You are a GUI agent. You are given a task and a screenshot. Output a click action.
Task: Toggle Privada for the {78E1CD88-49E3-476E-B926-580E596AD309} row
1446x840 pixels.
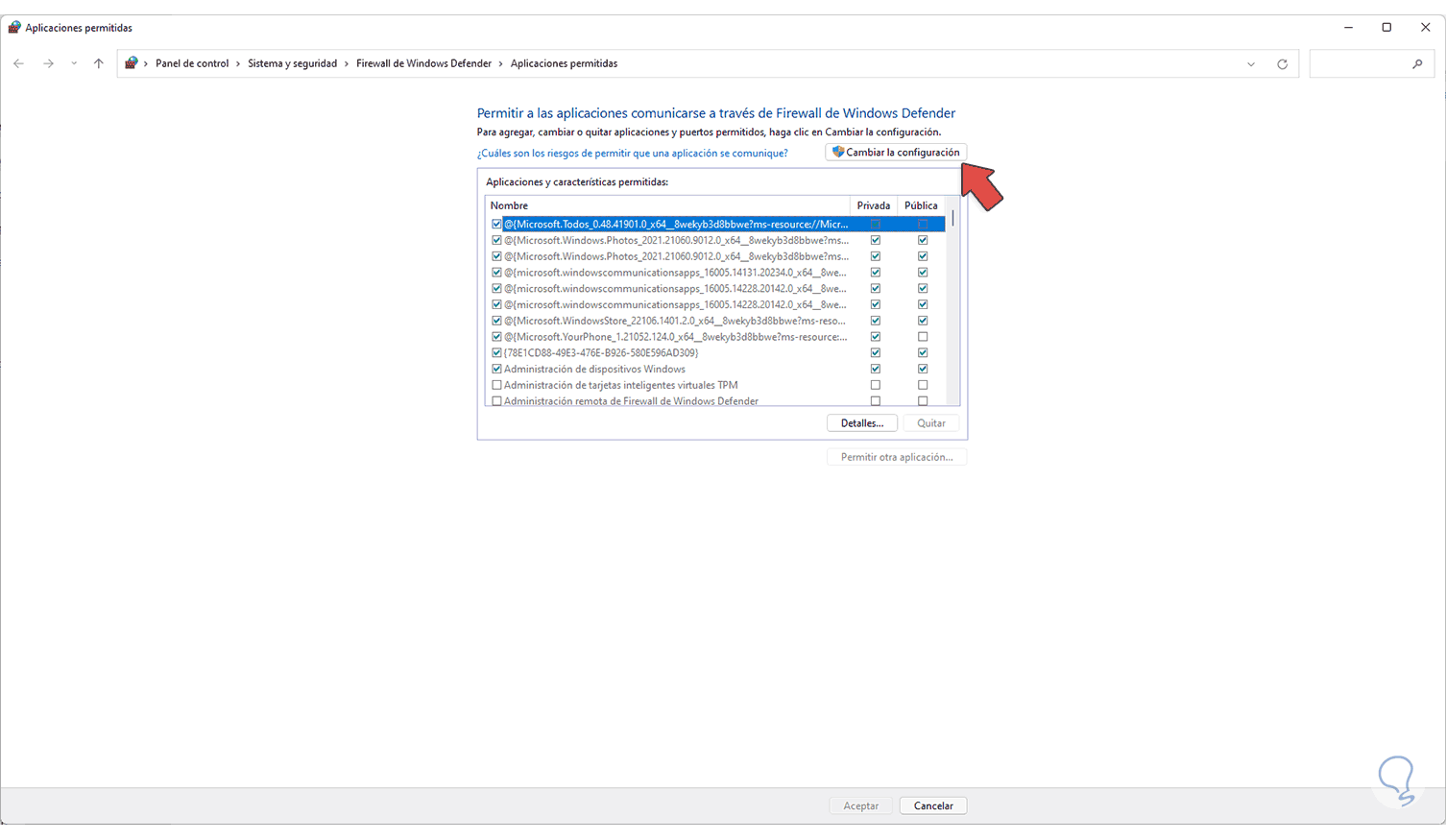[x=875, y=353]
